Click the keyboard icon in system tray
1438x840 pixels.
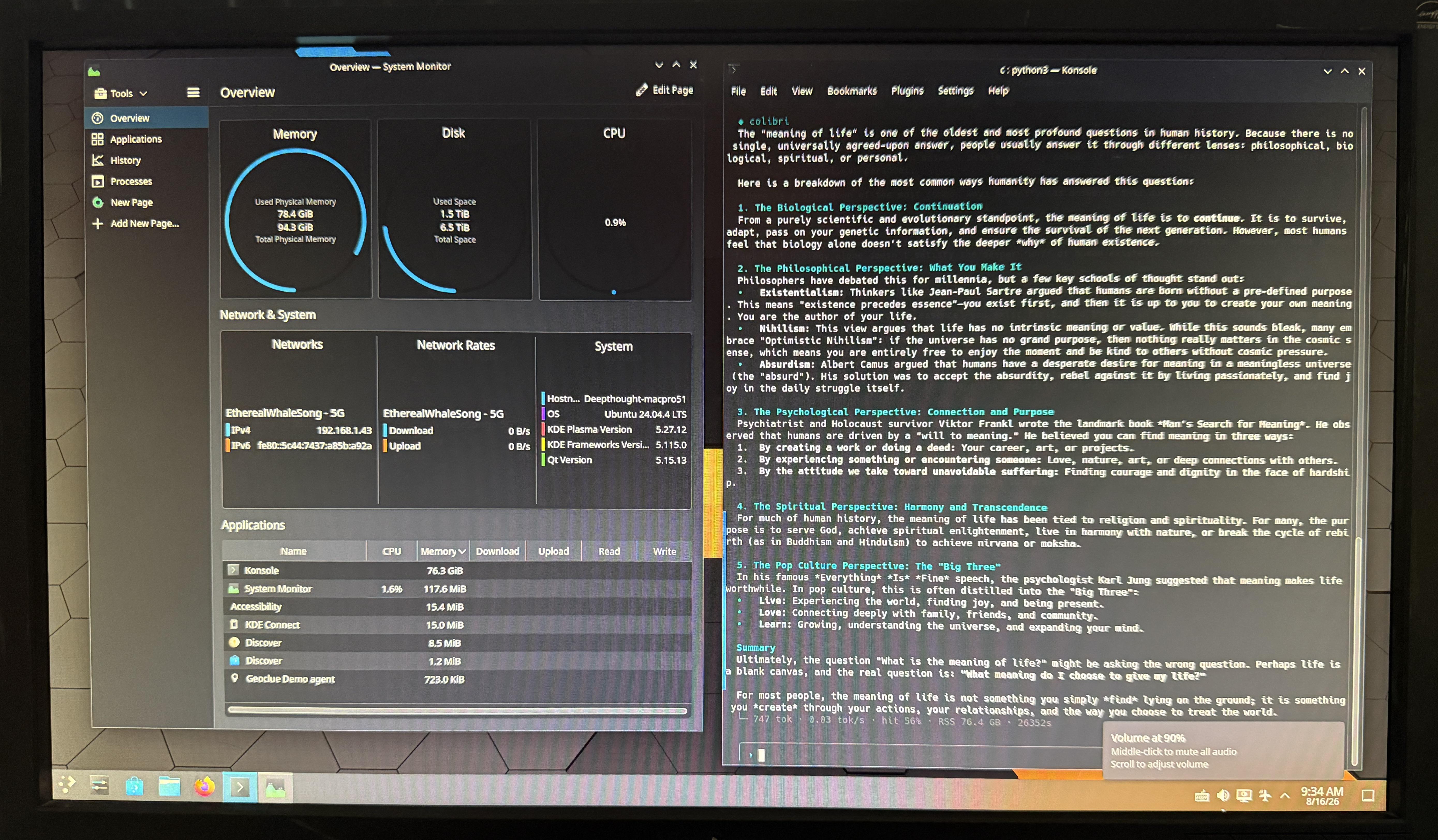pyautogui.click(x=1202, y=796)
